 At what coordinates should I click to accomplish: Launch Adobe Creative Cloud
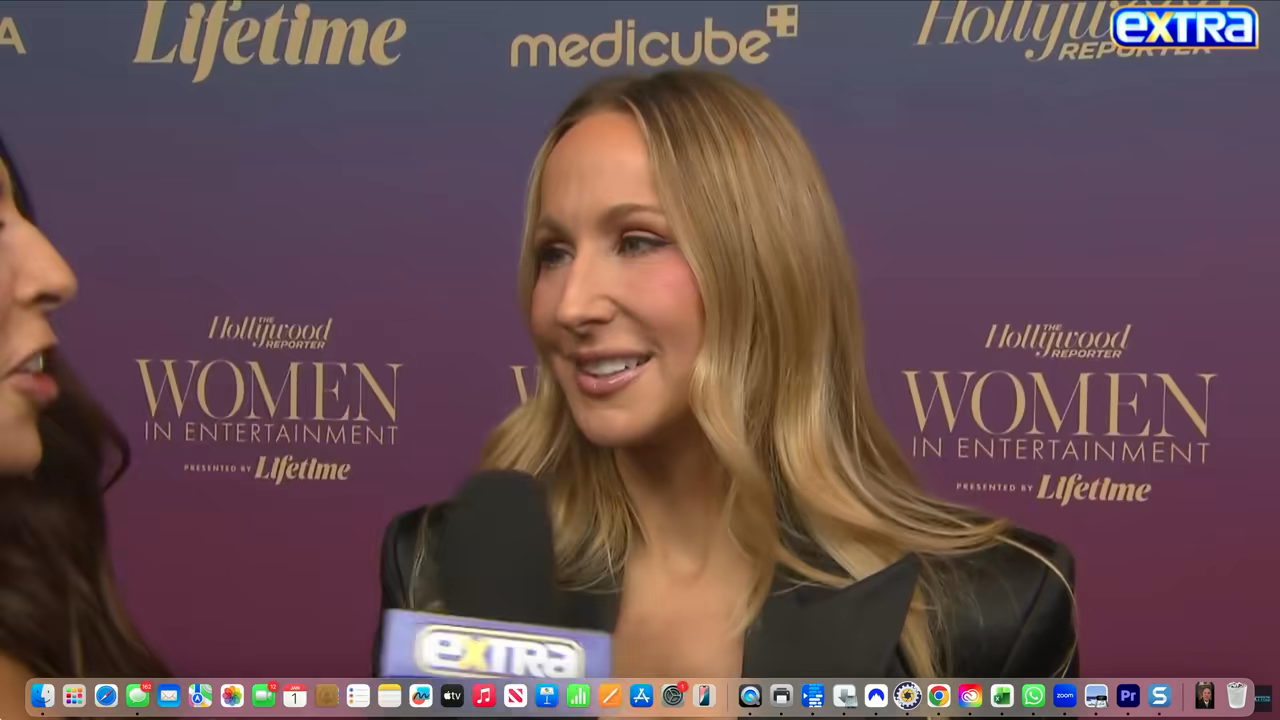(x=970, y=696)
